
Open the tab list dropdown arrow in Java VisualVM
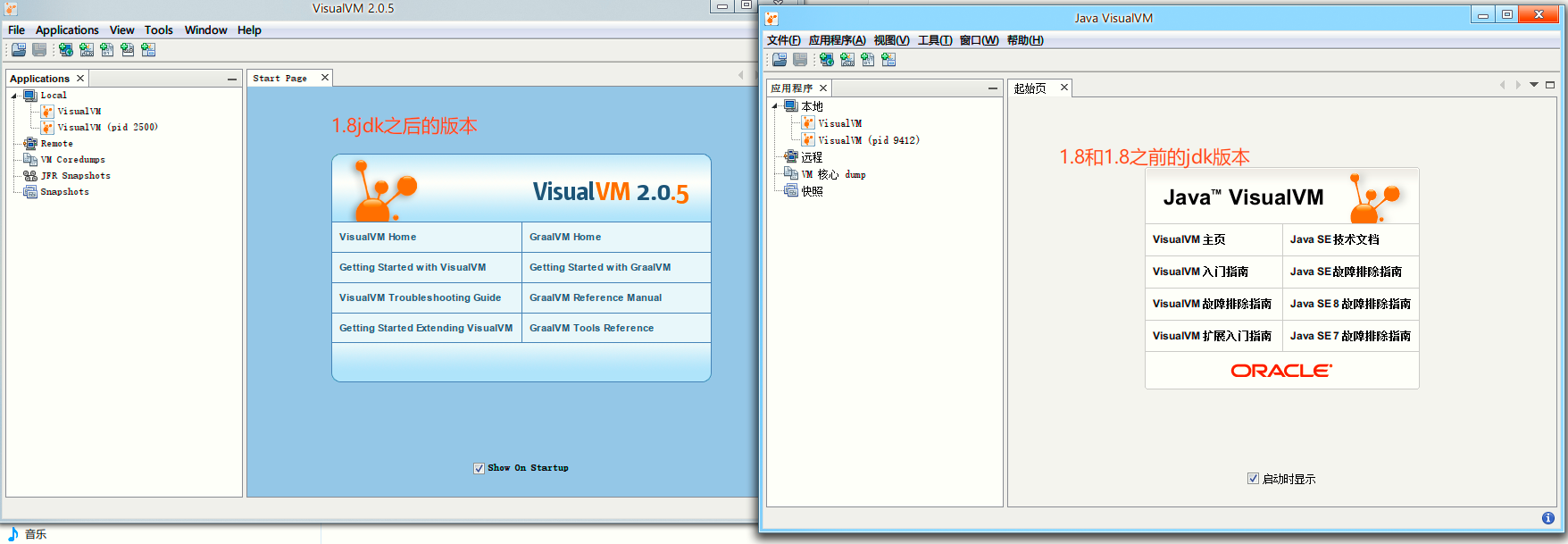(1534, 86)
